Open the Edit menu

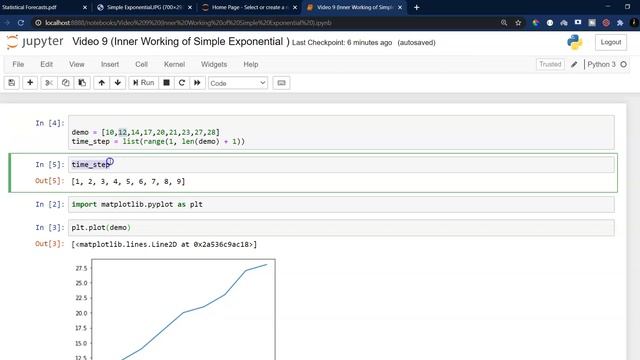47,64
